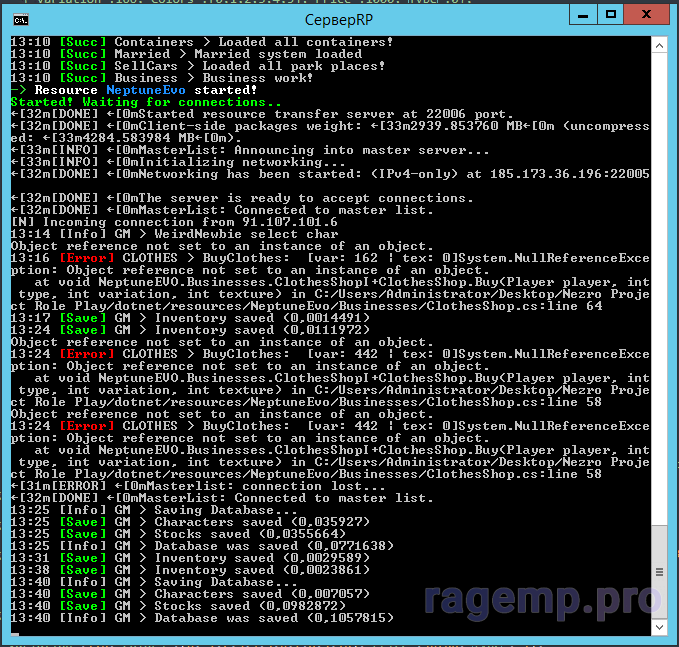The height and width of the screenshot is (647, 679).
Task: Click 'Containers > Loaded all containers!' line
Action: point(202,42)
